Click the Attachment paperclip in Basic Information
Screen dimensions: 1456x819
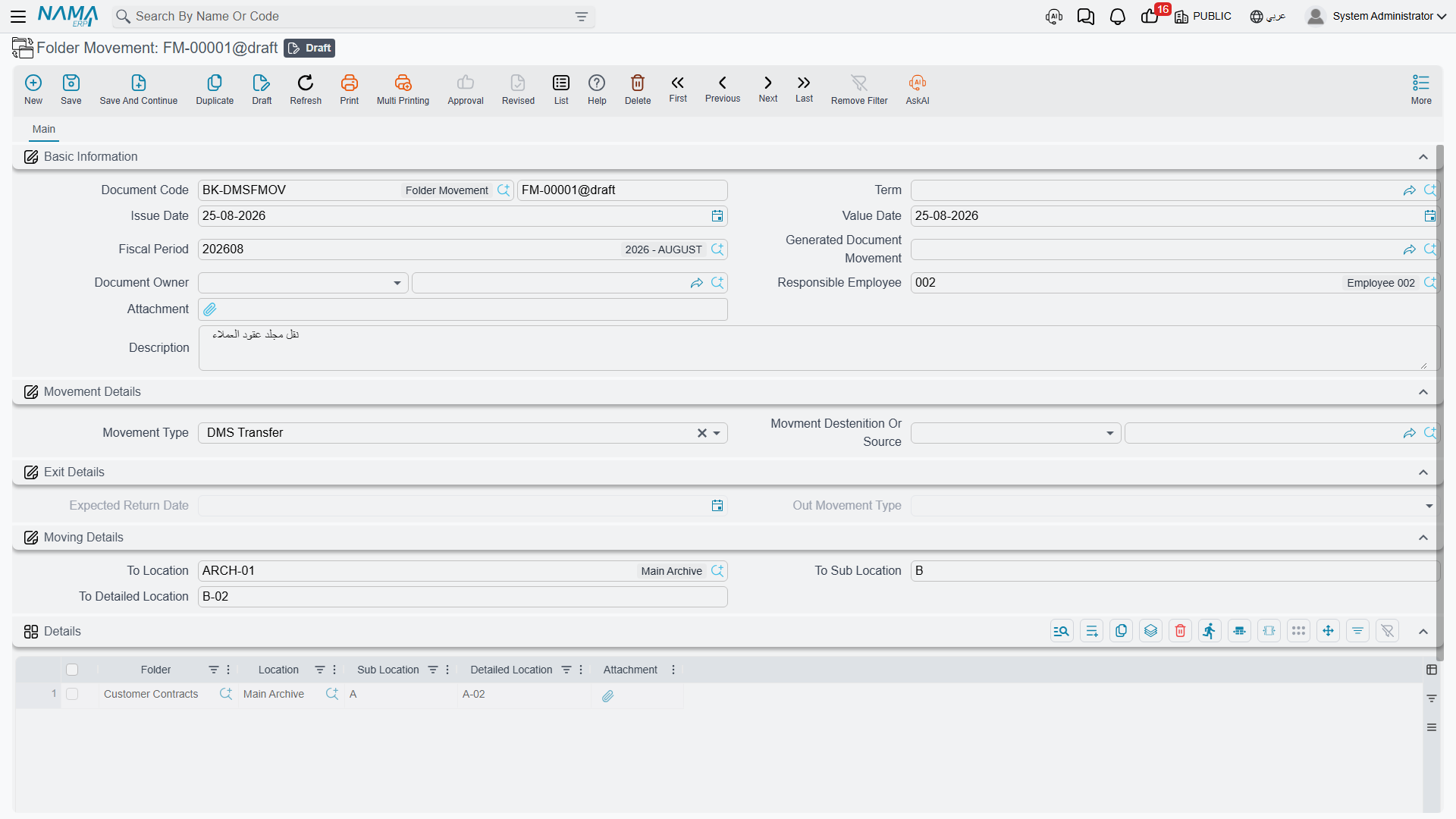point(210,309)
